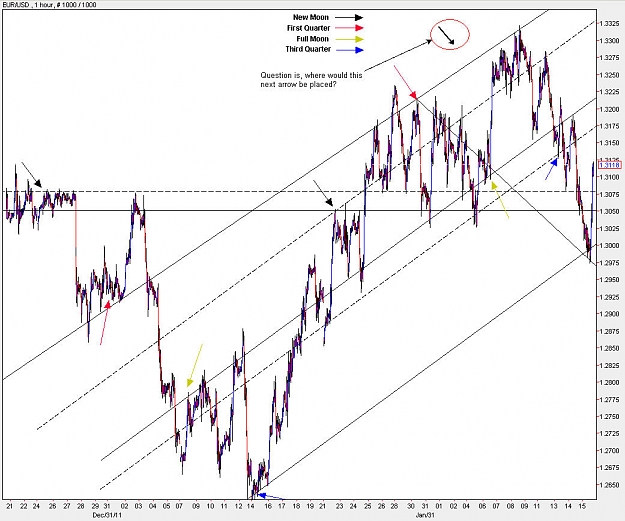Viewport: 625px width, 521px height.
Task: Click price axis label 1.2825
Action: coord(609,366)
